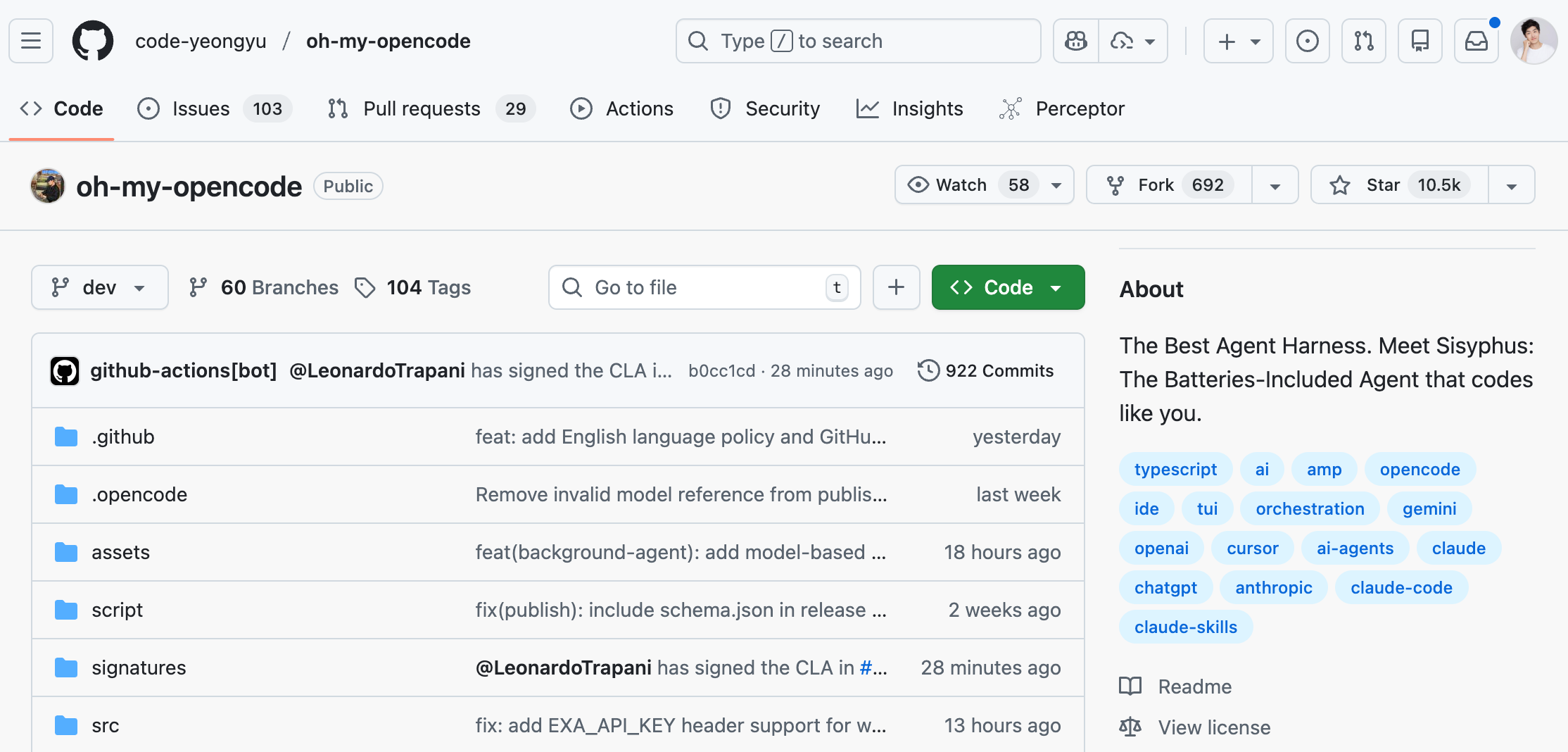Open your pull requests icon in header
The width and height of the screenshot is (1568, 752).
(1363, 41)
